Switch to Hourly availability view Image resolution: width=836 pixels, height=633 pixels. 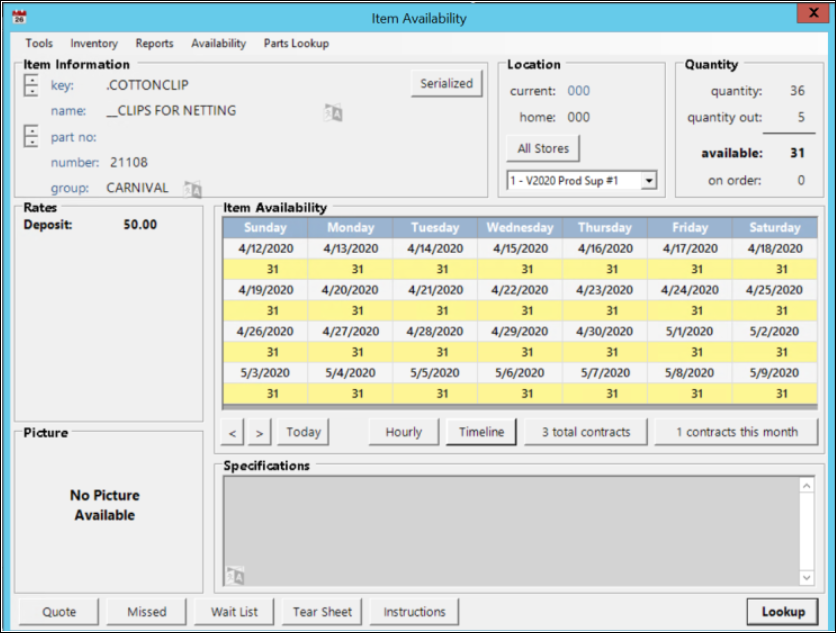(403, 432)
